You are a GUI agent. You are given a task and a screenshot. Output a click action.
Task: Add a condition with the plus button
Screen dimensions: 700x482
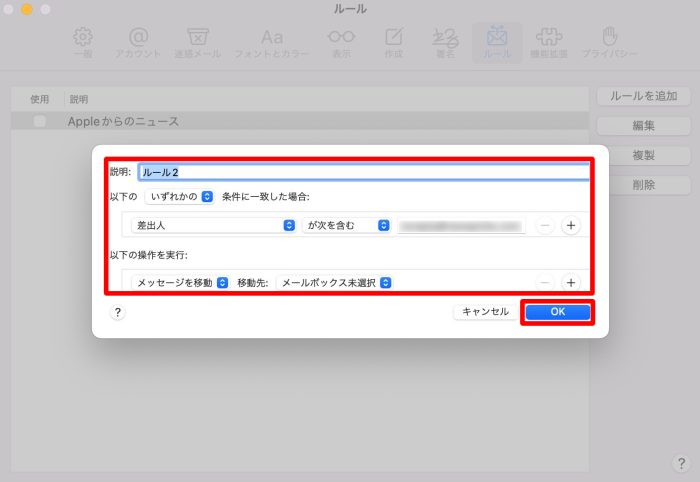[x=571, y=225]
